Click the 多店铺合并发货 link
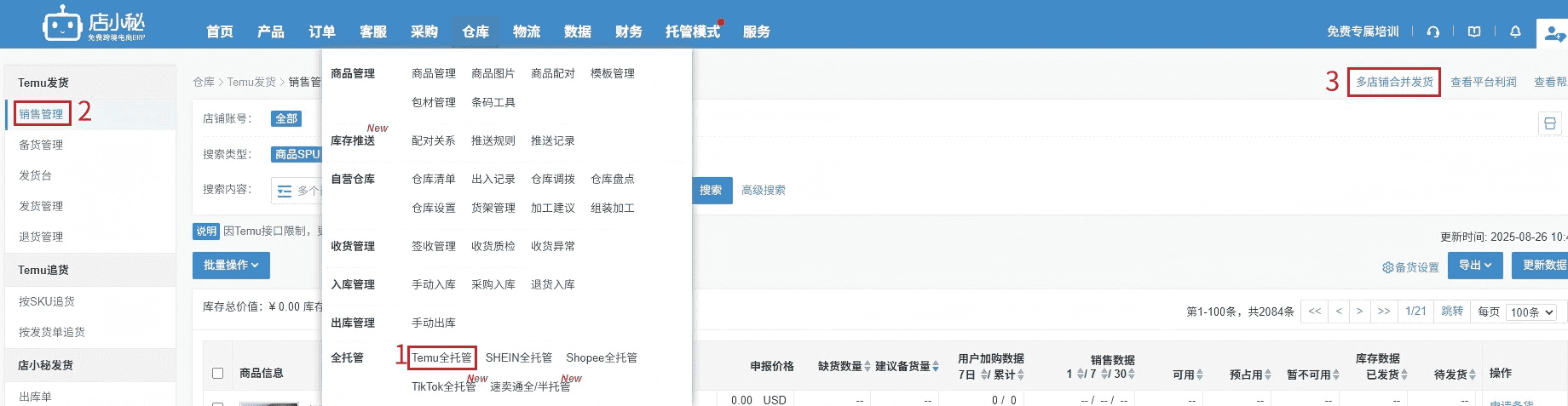Viewport: 1568px width, 406px height. tap(1395, 82)
